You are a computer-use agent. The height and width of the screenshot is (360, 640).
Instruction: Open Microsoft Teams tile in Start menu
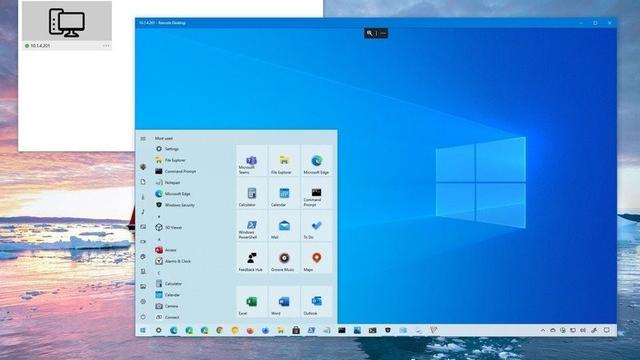251,160
